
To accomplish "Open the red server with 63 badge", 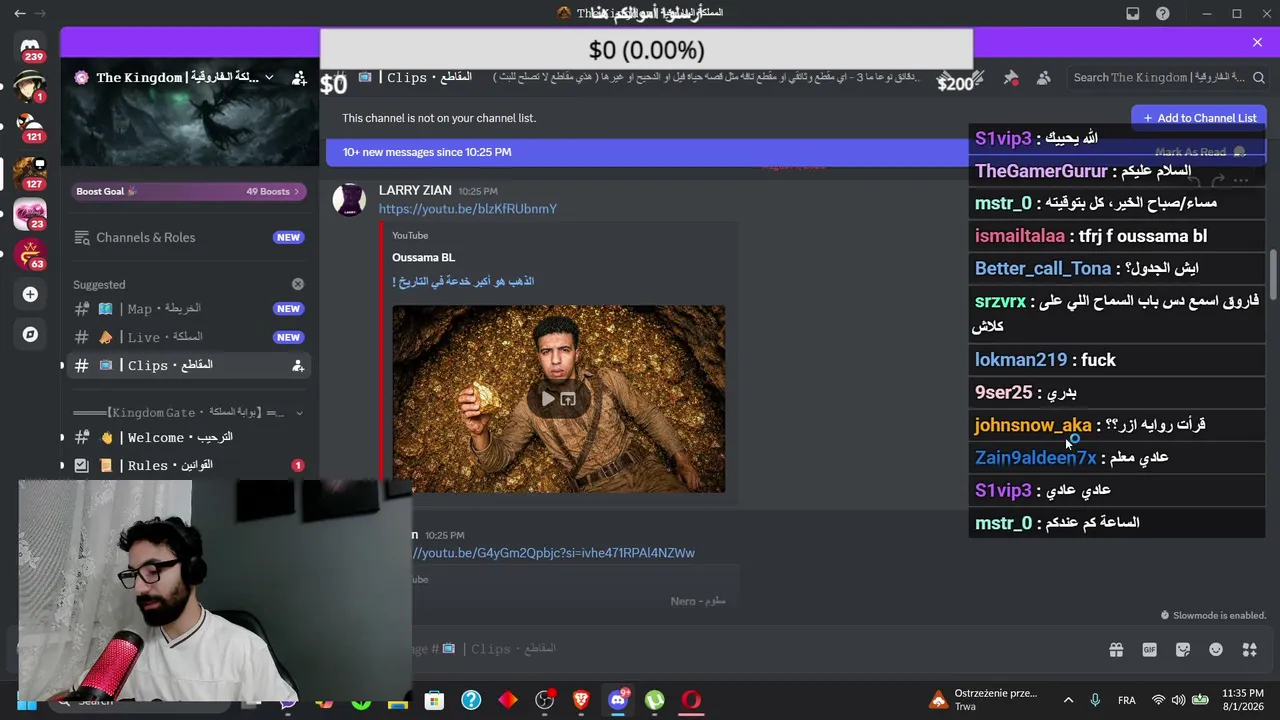I will [x=30, y=254].
